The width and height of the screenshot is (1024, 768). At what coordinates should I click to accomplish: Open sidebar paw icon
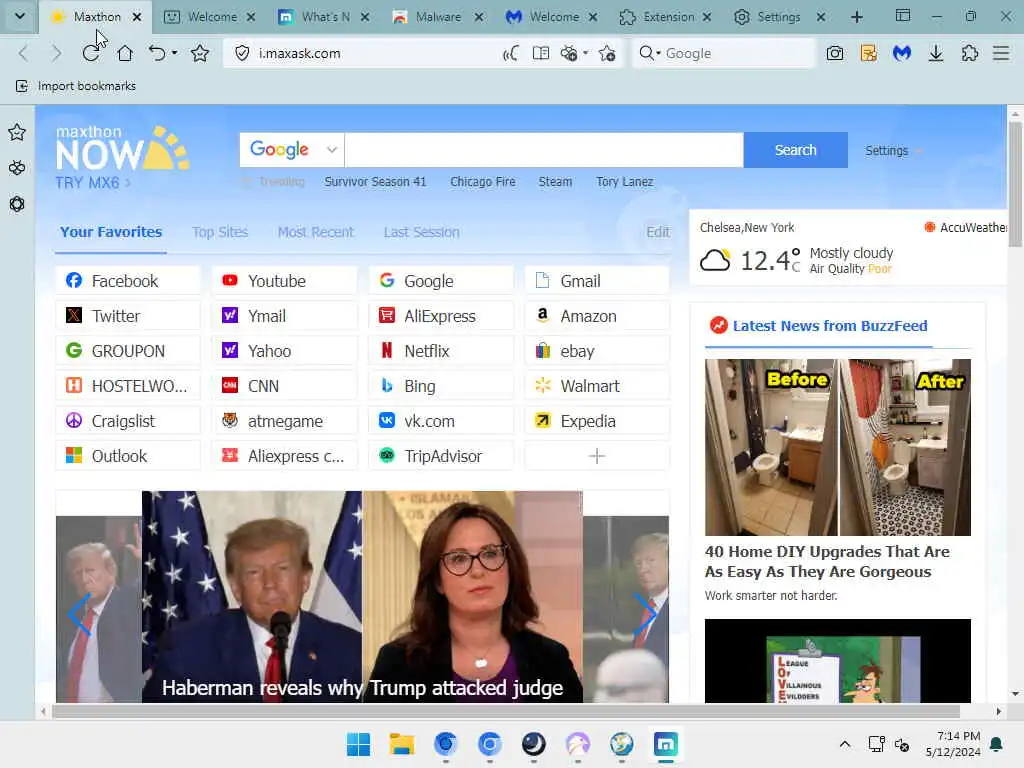(17, 168)
